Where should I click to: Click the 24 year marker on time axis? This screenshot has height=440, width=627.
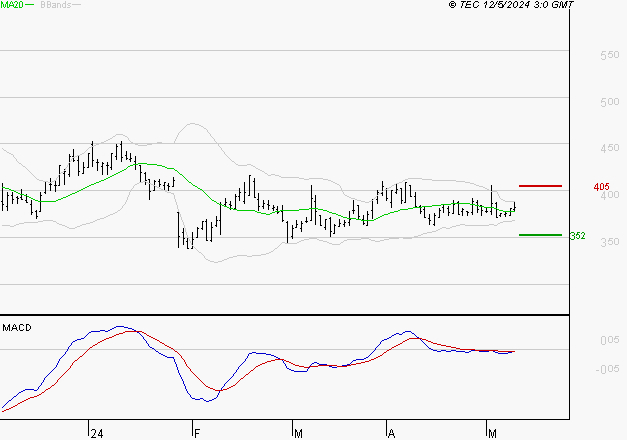click(x=97, y=434)
